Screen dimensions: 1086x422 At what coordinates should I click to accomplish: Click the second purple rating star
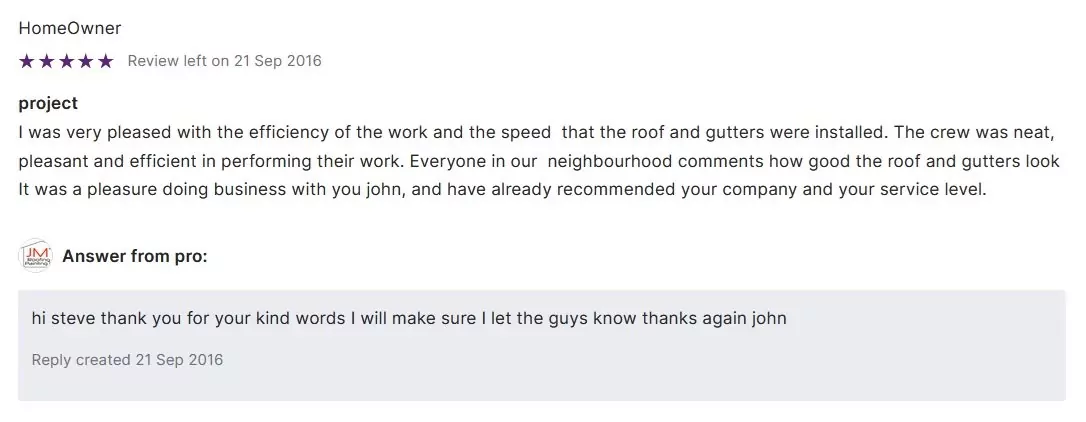coord(46,62)
